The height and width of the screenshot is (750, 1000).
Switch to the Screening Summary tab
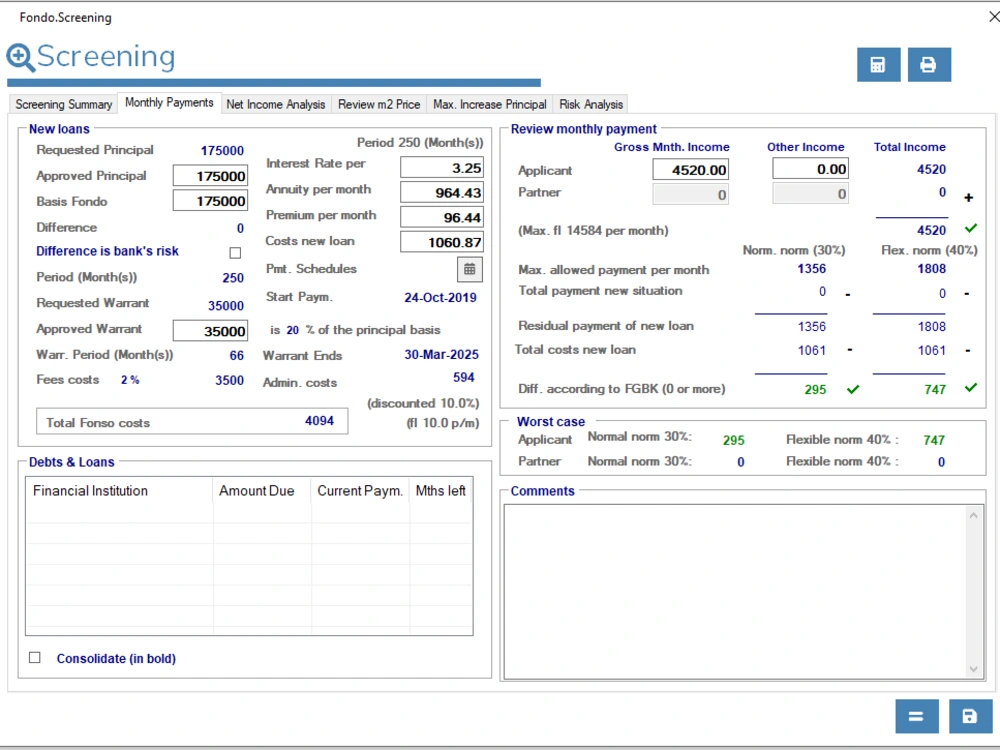(64, 104)
